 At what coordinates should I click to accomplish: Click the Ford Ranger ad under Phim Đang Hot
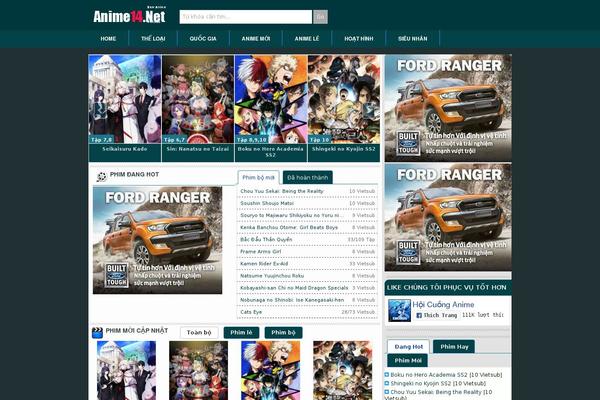pos(157,240)
